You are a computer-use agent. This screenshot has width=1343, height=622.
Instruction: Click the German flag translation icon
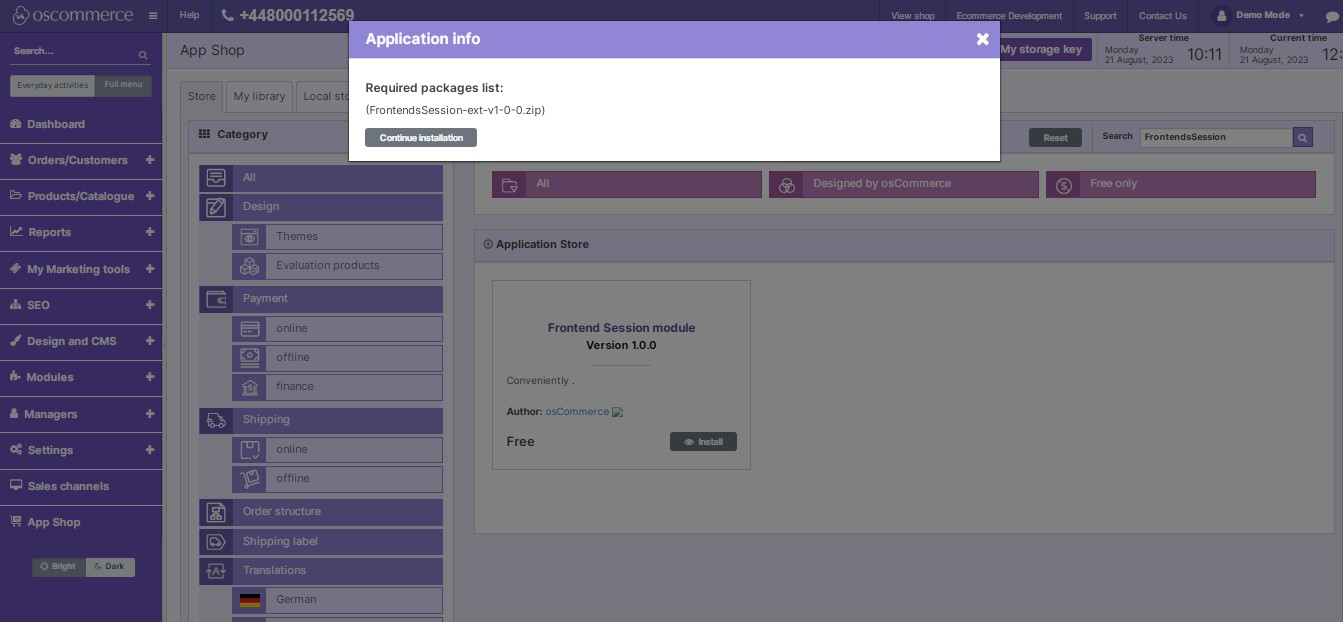click(x=250, y=600)
